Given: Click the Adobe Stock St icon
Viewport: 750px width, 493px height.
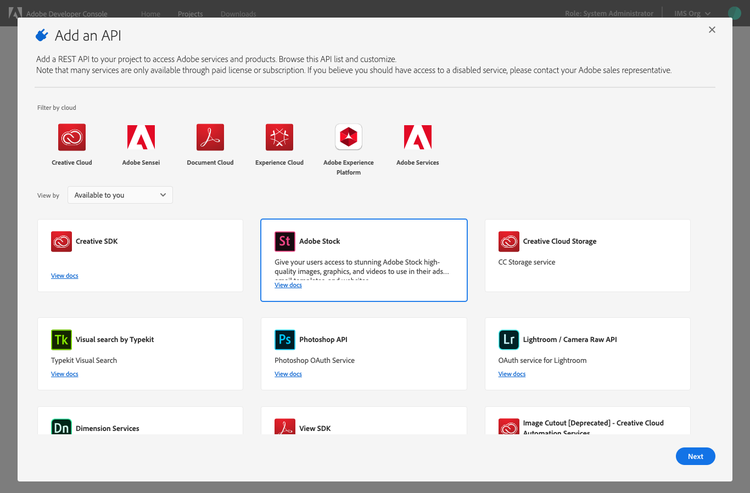Looking at the screenshot, I should [x=285, y=241].
